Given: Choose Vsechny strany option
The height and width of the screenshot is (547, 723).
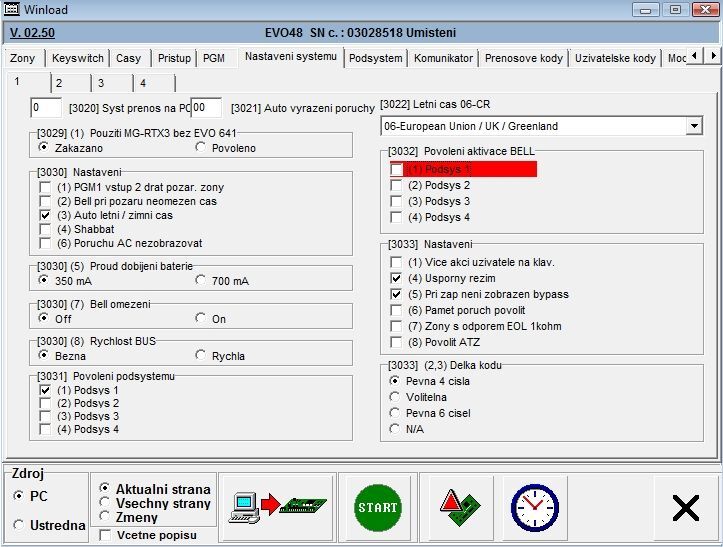Looking at the screenshot, I should pos(106,503).
